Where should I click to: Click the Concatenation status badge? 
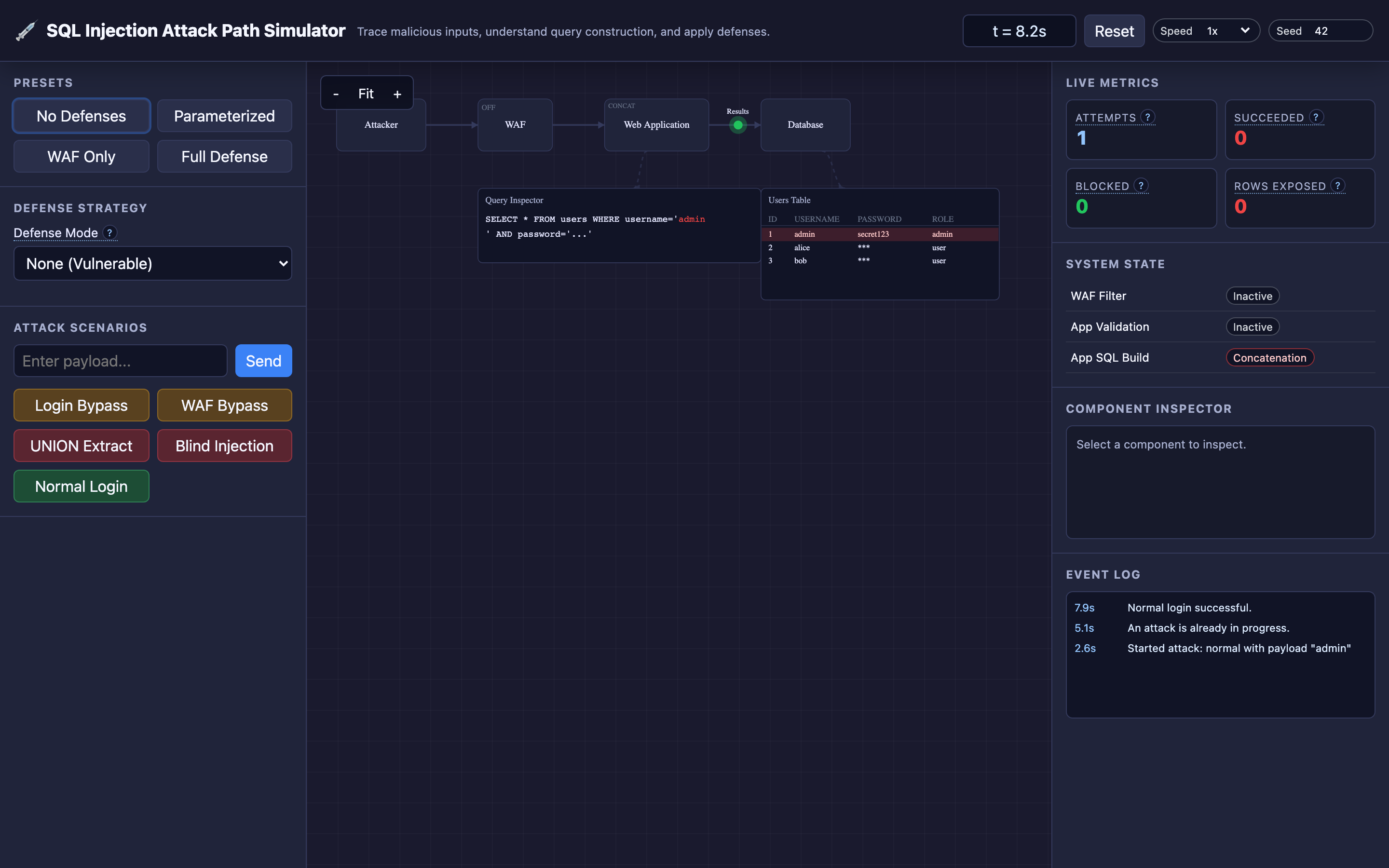point(1269,358)
